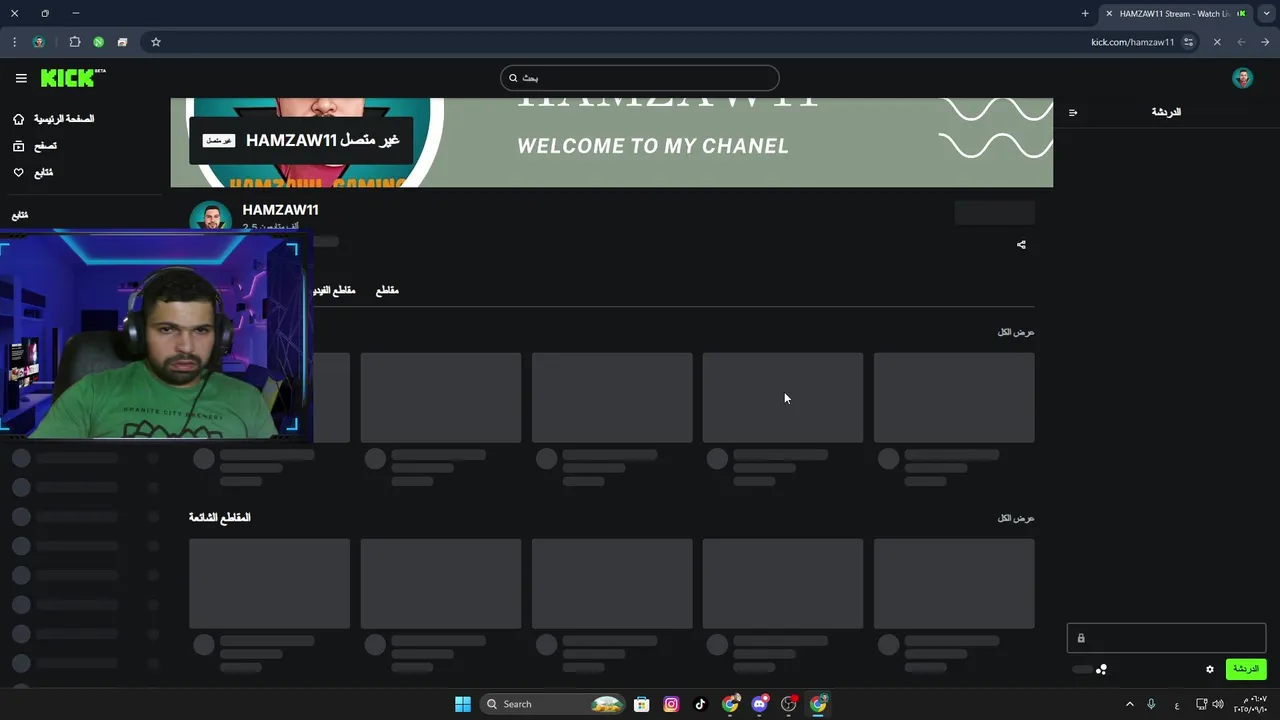The width and height of the screenshot is (1280, 720).
Task: Open TikTok from the taskbar
Action: [700, 704]
